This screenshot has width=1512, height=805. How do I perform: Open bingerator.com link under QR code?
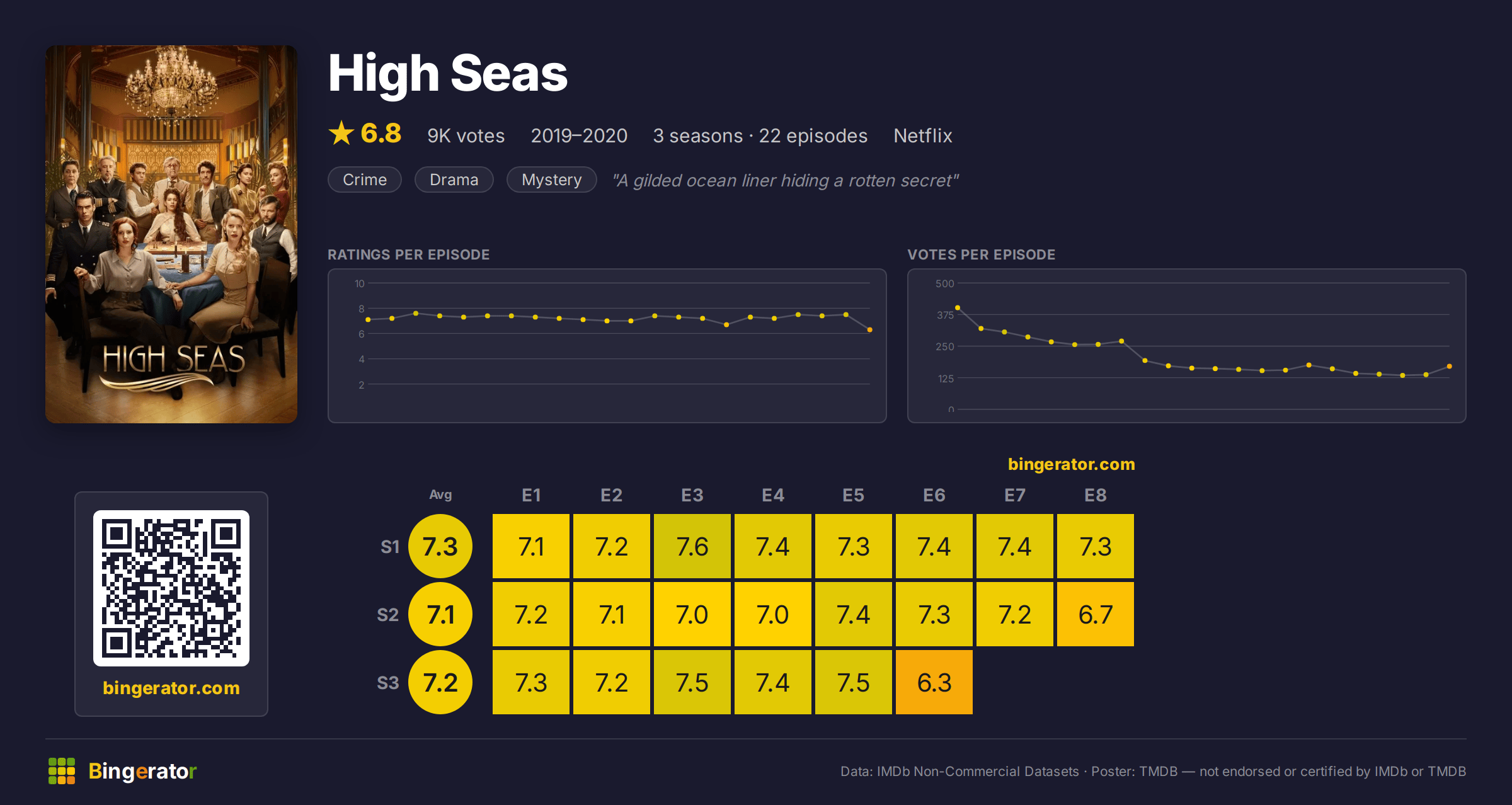point(171,688)
